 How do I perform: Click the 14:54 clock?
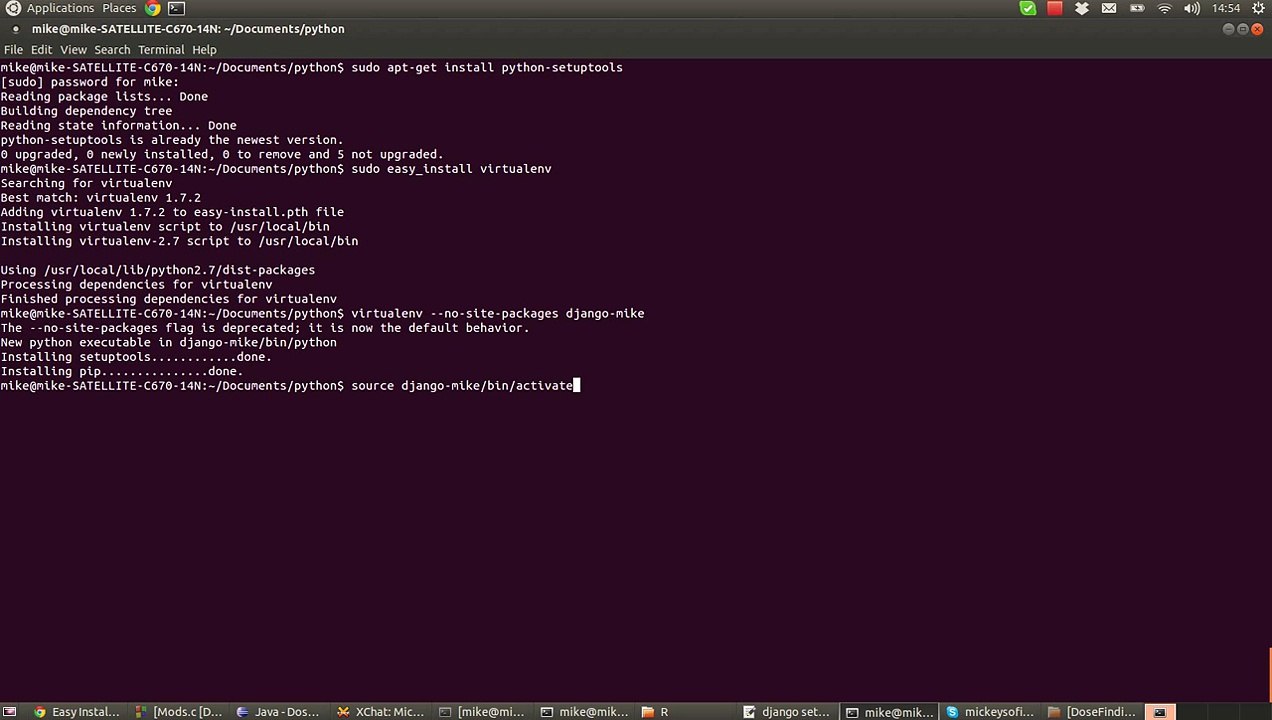(x=1226, y=8)
